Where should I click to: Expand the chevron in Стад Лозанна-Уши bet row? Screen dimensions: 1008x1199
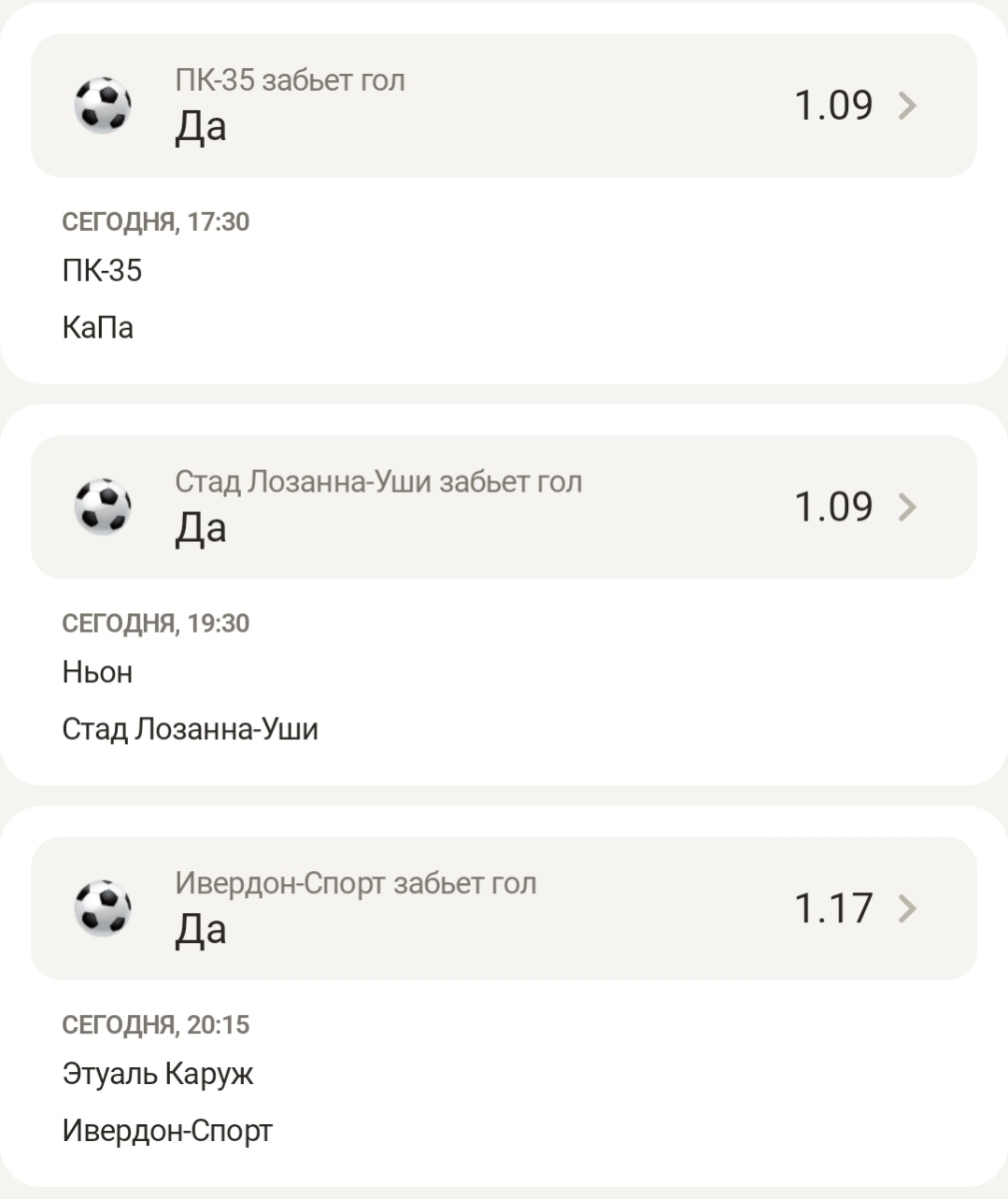(907, 507)
